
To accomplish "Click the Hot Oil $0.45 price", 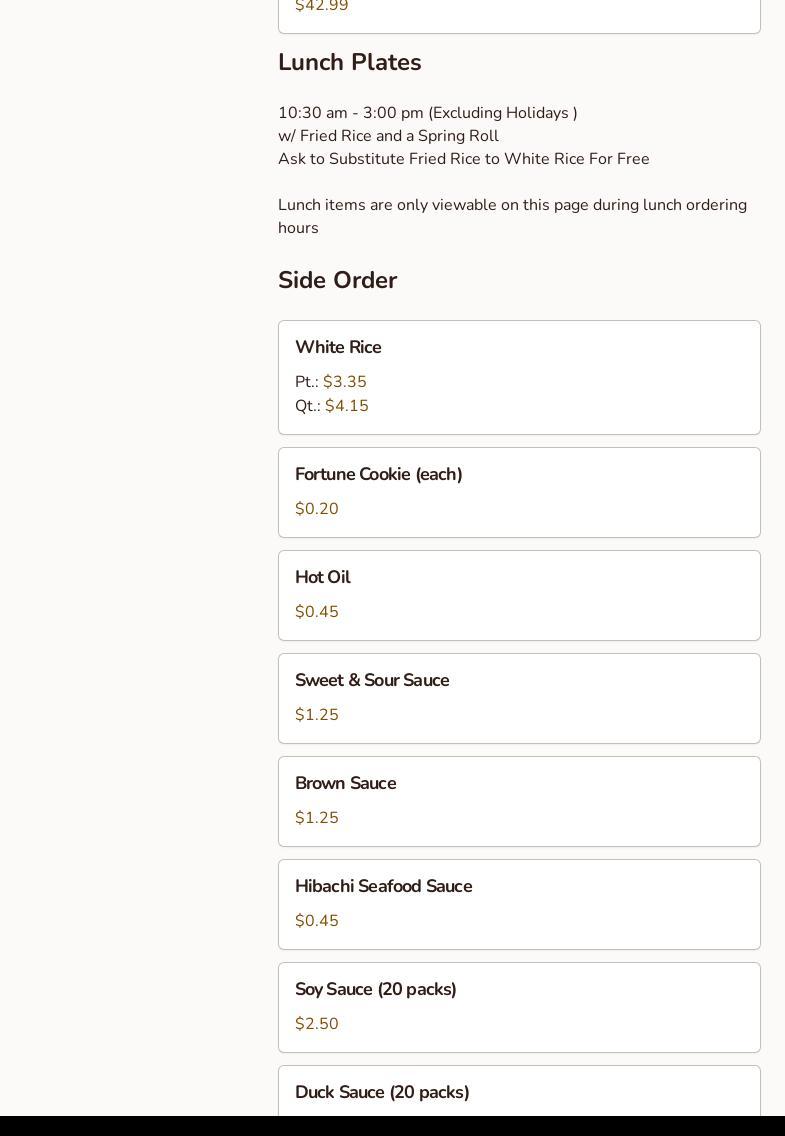I will (316, 611).
